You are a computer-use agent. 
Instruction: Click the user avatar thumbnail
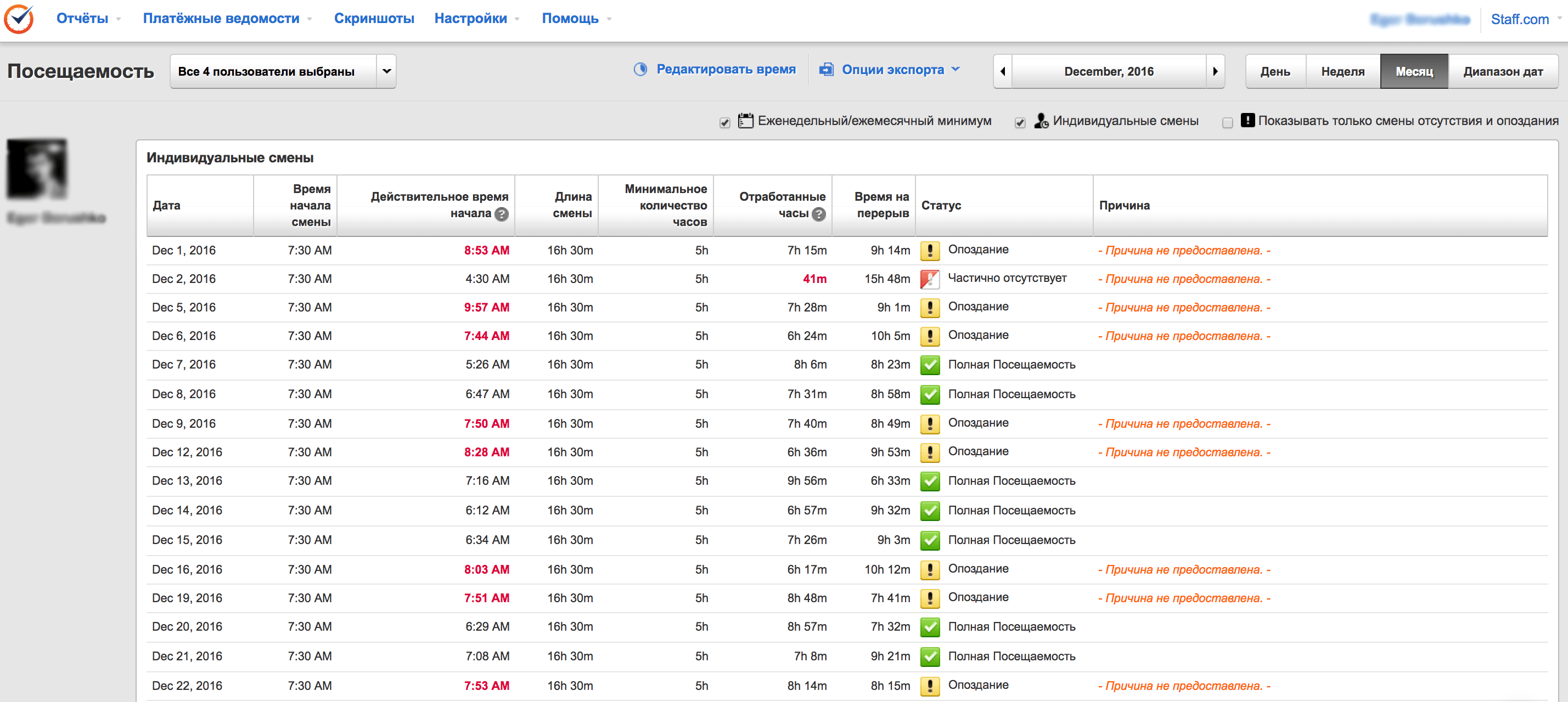(37, 169)
